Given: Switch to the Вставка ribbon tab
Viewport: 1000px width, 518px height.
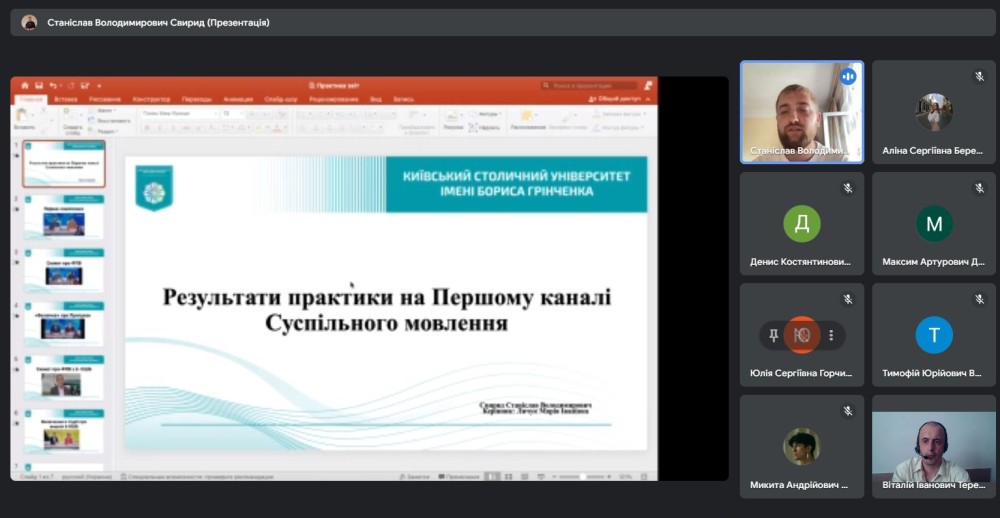Looking at the screenshot, I should (x=66, y=100).
